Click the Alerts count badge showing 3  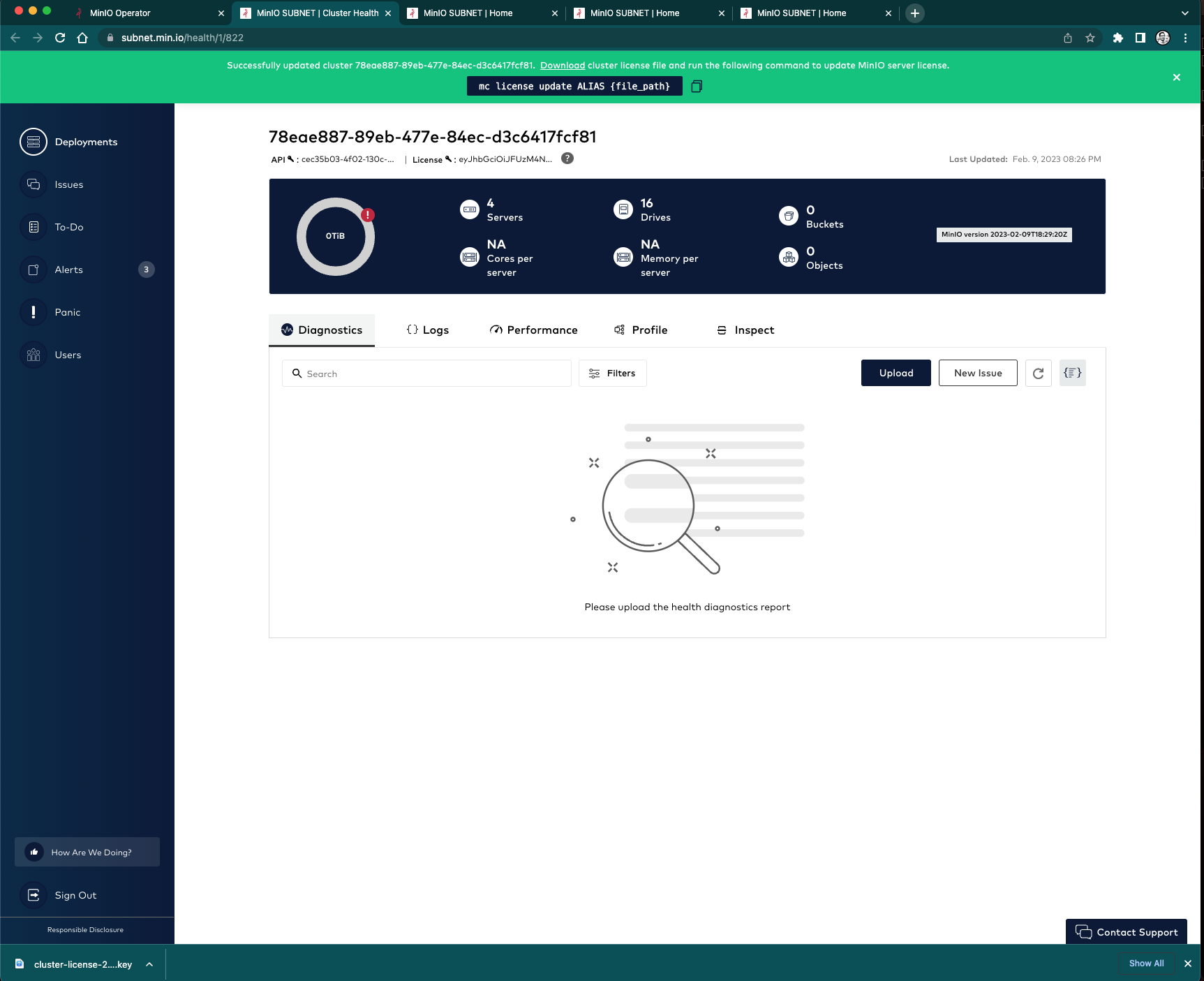pos(146,270)
